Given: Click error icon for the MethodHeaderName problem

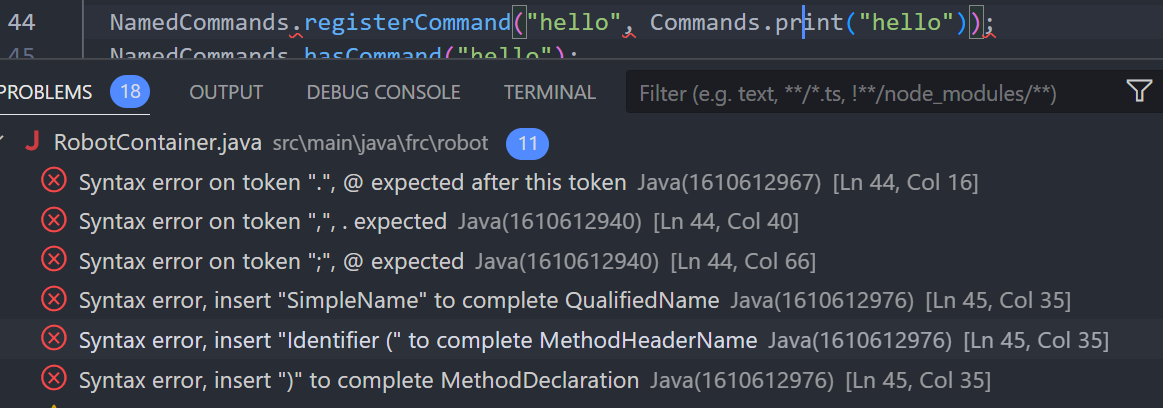Looking at the screenshot, I should [53, 339].
